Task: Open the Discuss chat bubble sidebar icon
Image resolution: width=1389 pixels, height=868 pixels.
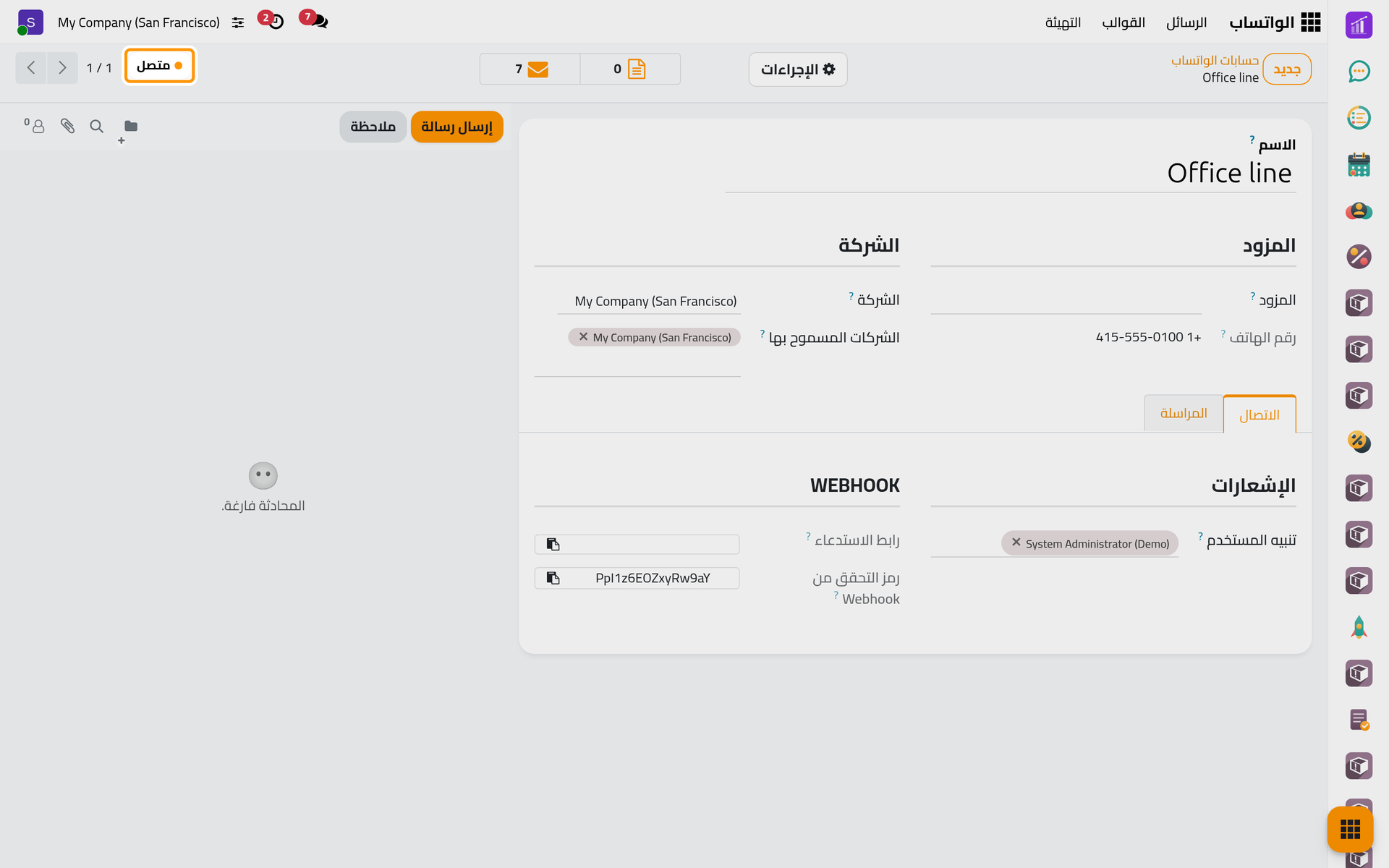Action: 1359,71
